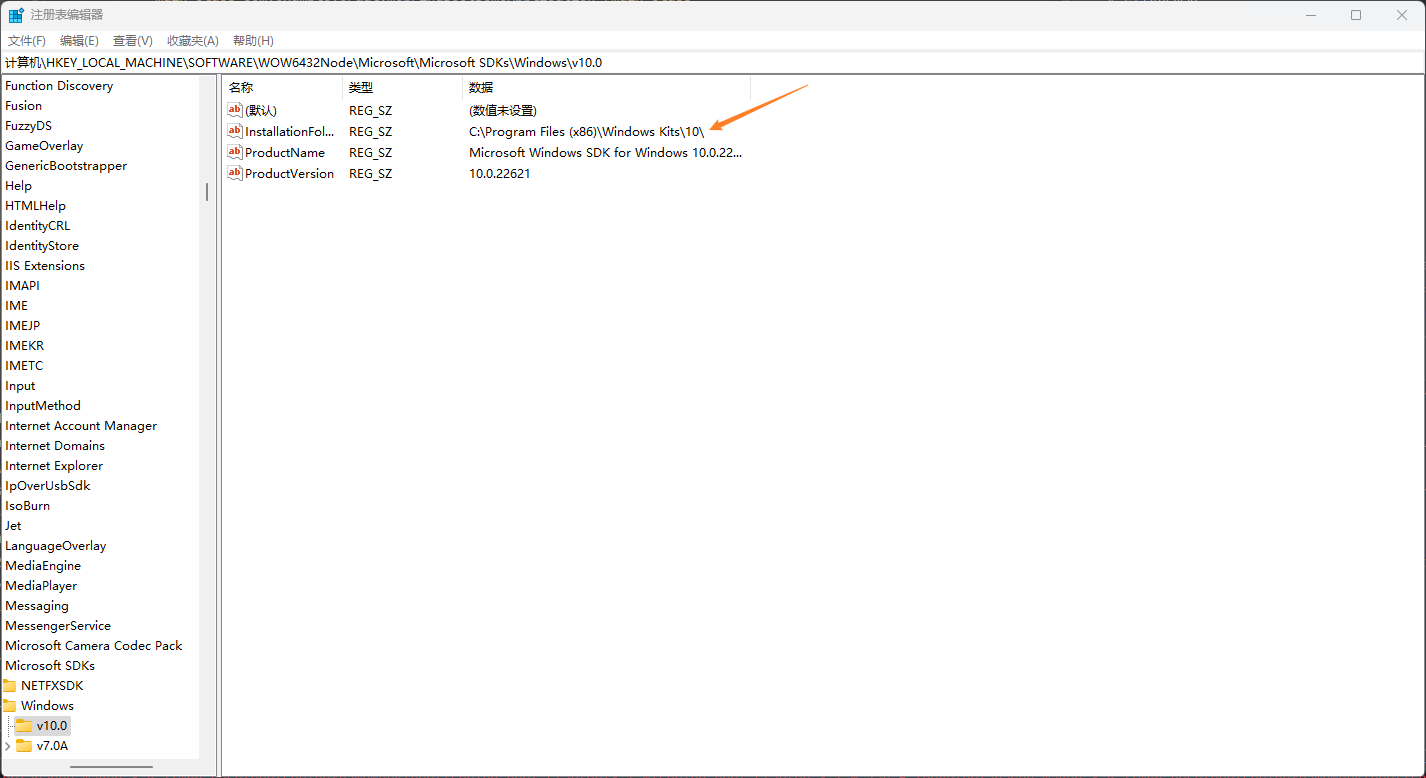Expand the v7.0A key
Image resolution: width=1426 pixels, height=778 pixels.
pyautogui.click(x=8, y=746)
